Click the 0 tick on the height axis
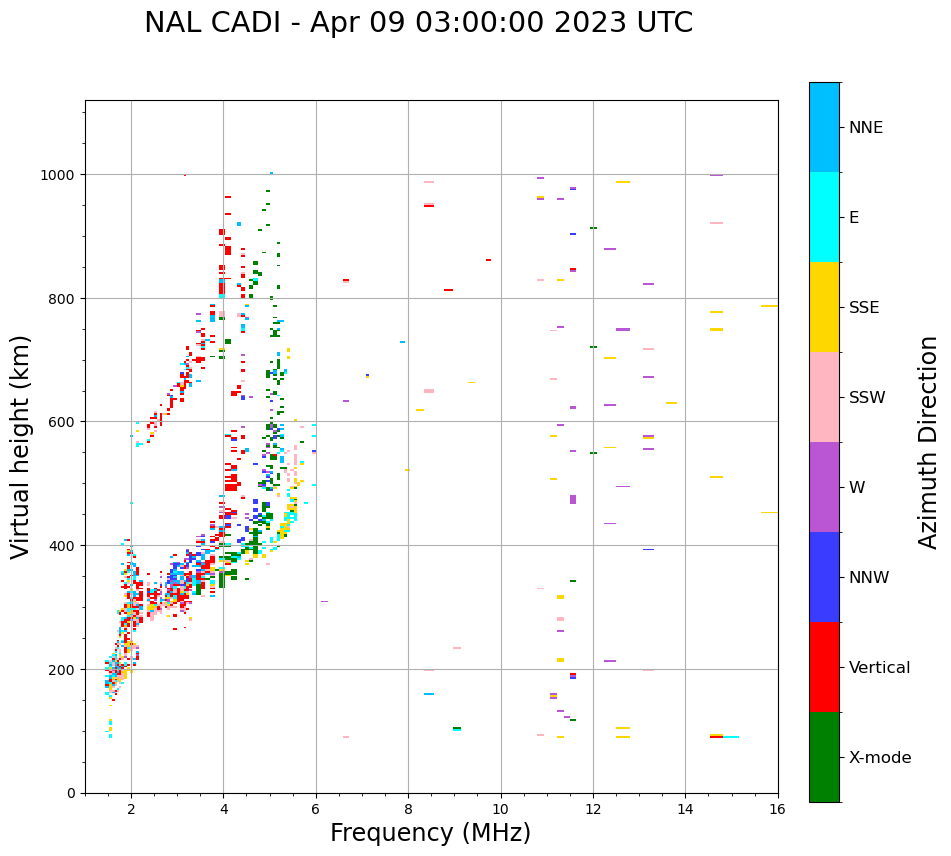The width and height of the screenshot is (951, 856). tap(70, 793)
